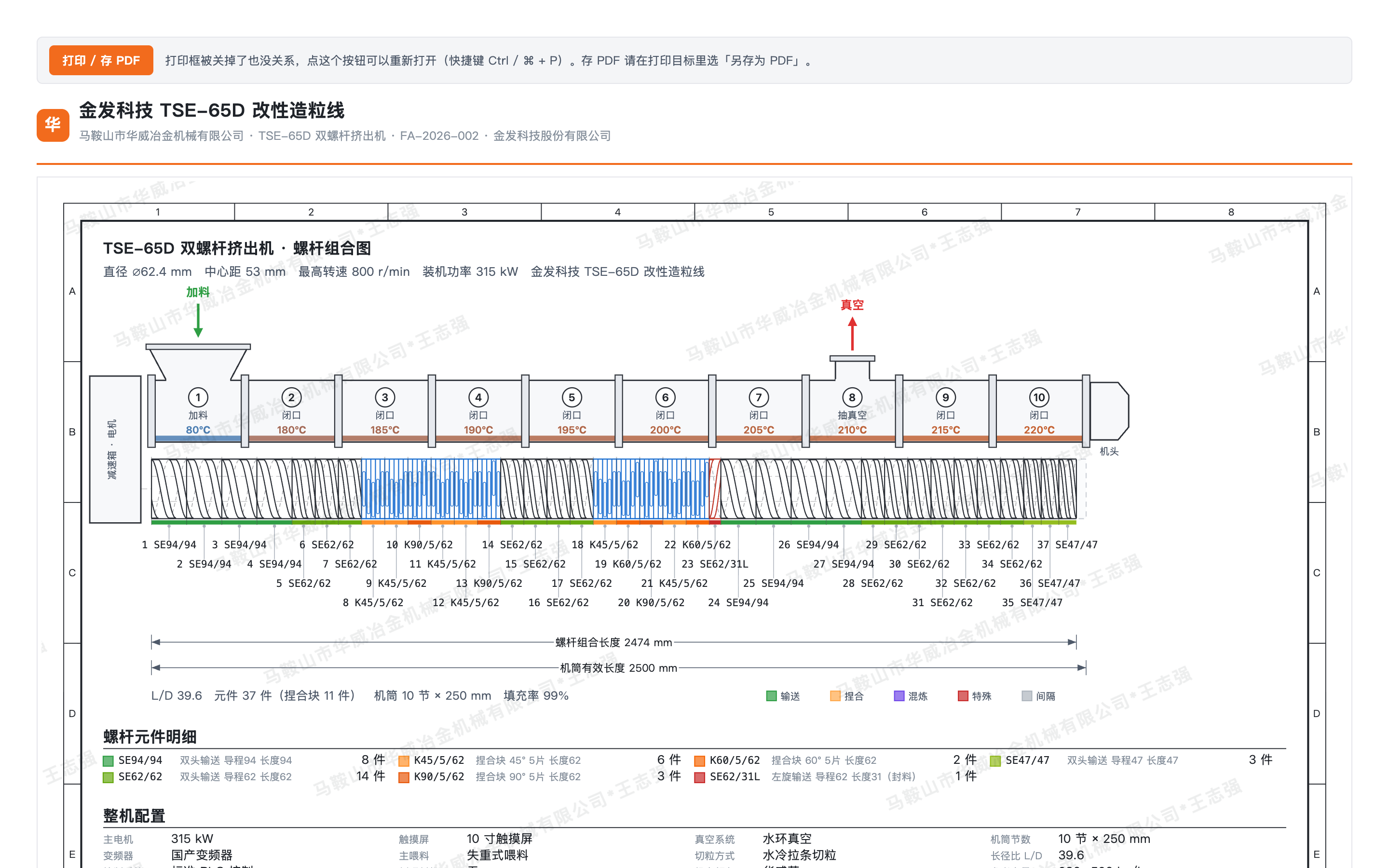Click the 失重式喂料 value

click(x=498, y=855)
